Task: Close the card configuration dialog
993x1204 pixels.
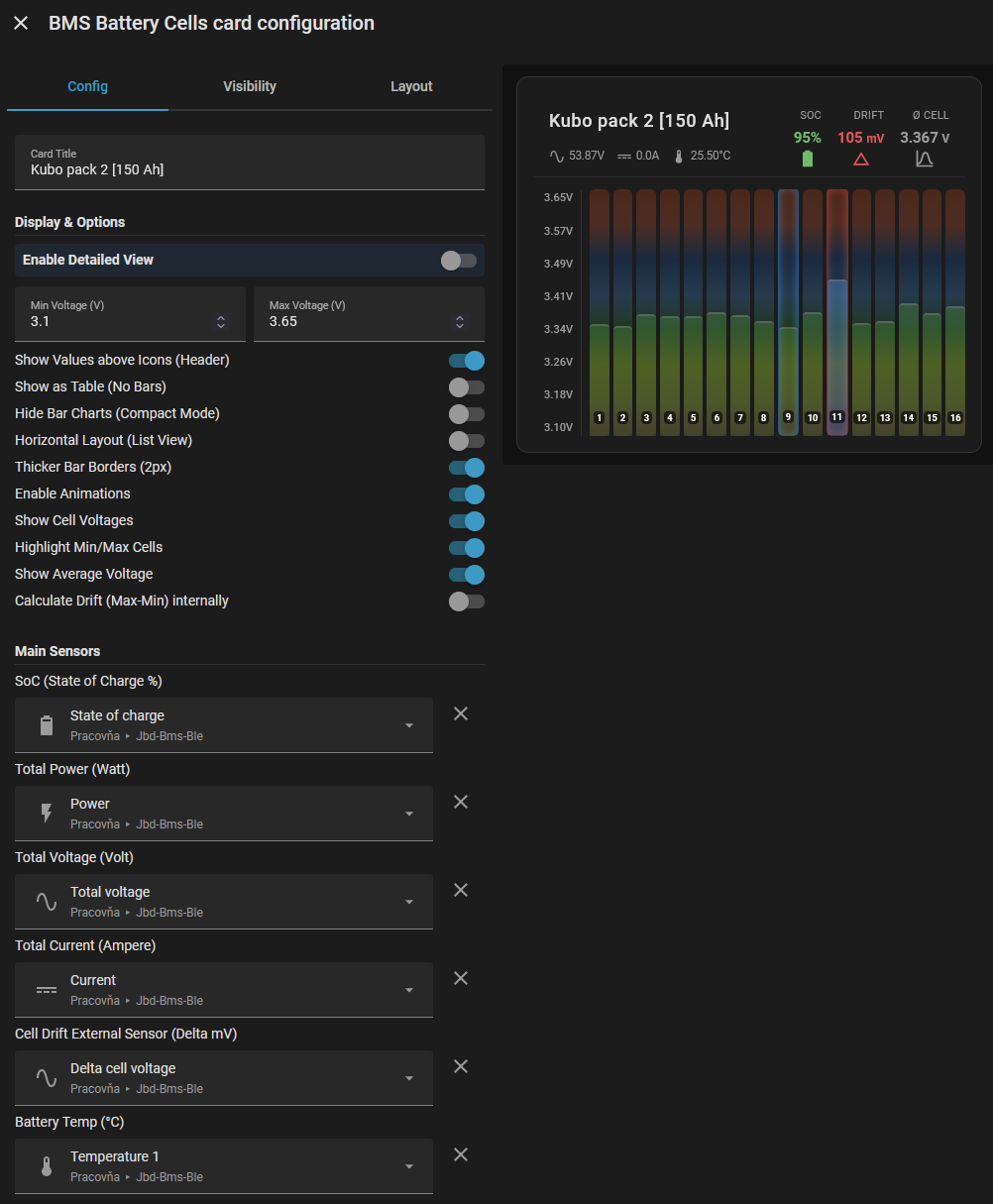Action: (21, 23)
